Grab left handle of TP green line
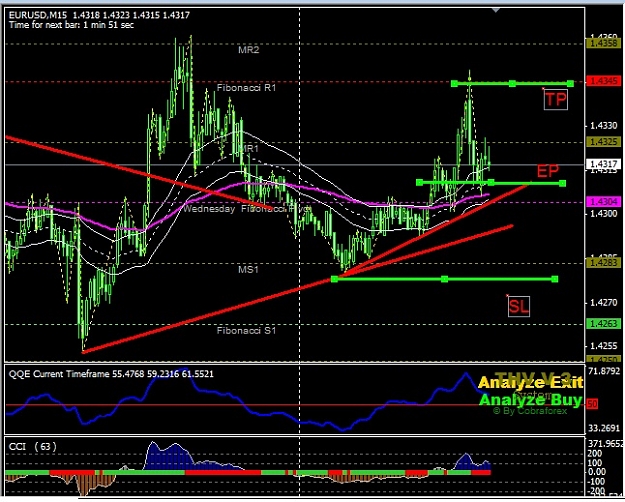 tap(454, 83)
